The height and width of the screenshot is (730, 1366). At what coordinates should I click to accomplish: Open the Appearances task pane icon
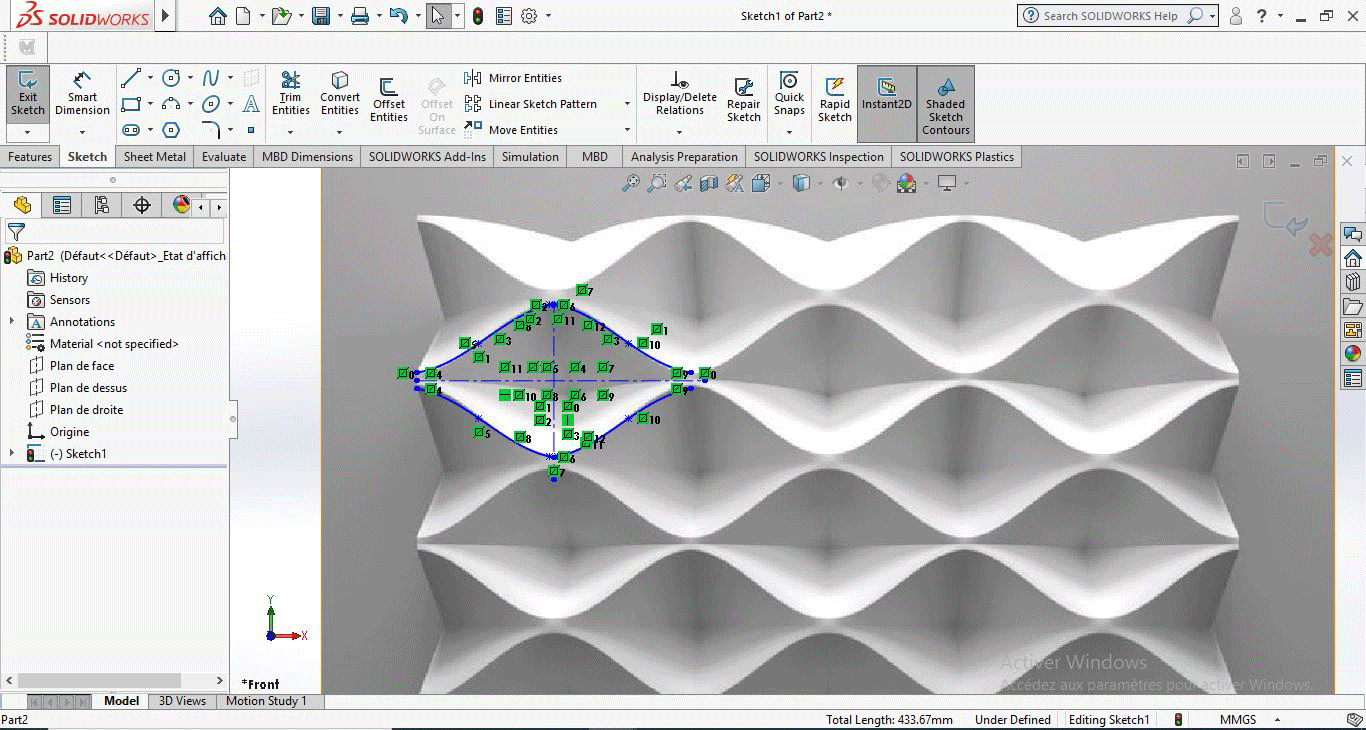[1352, 353]
